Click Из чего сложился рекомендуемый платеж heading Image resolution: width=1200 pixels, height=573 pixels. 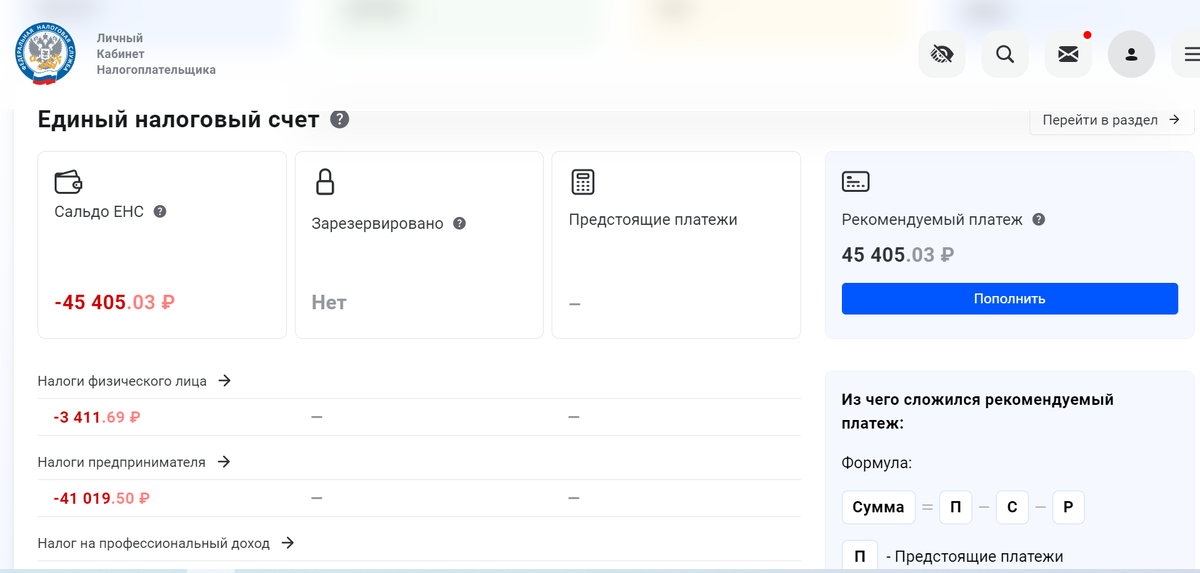click(978, 411)
